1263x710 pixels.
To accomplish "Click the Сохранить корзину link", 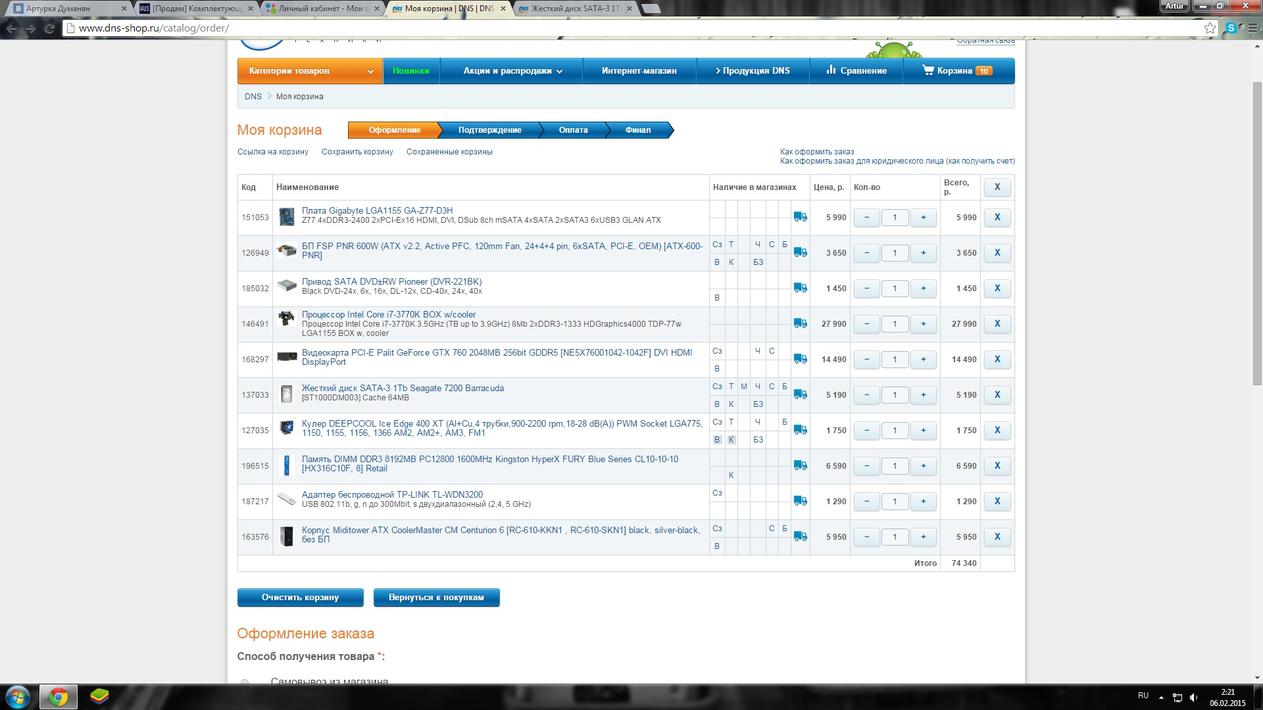I will point(357,152).
